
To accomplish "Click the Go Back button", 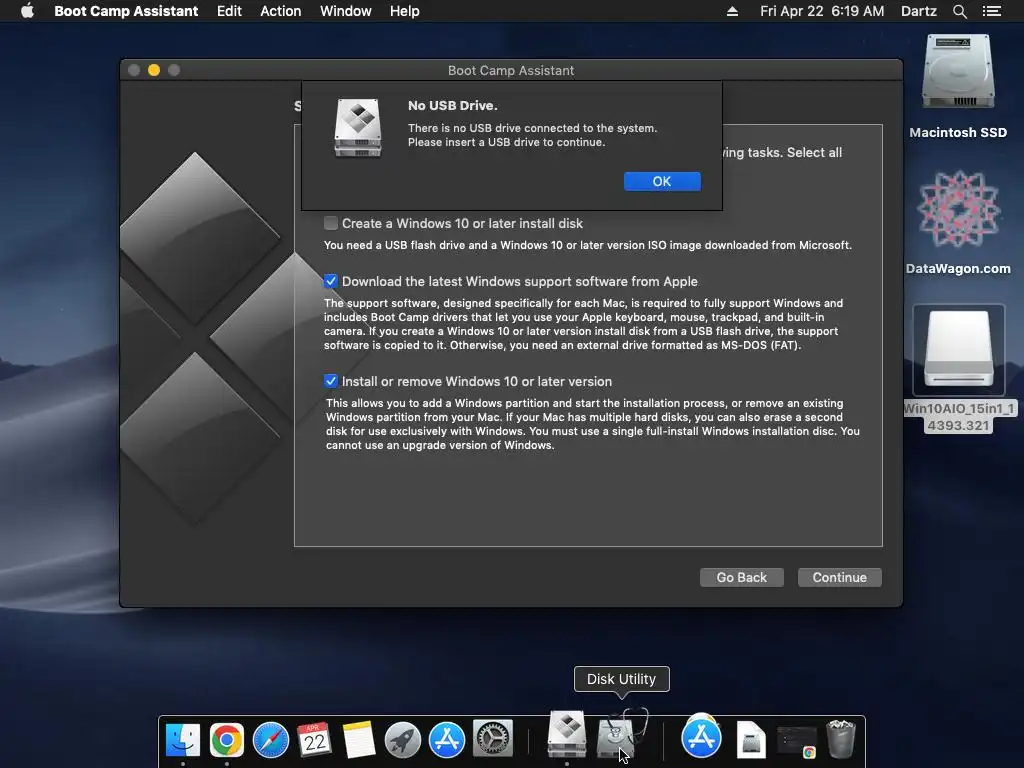I will click(741, 577).
